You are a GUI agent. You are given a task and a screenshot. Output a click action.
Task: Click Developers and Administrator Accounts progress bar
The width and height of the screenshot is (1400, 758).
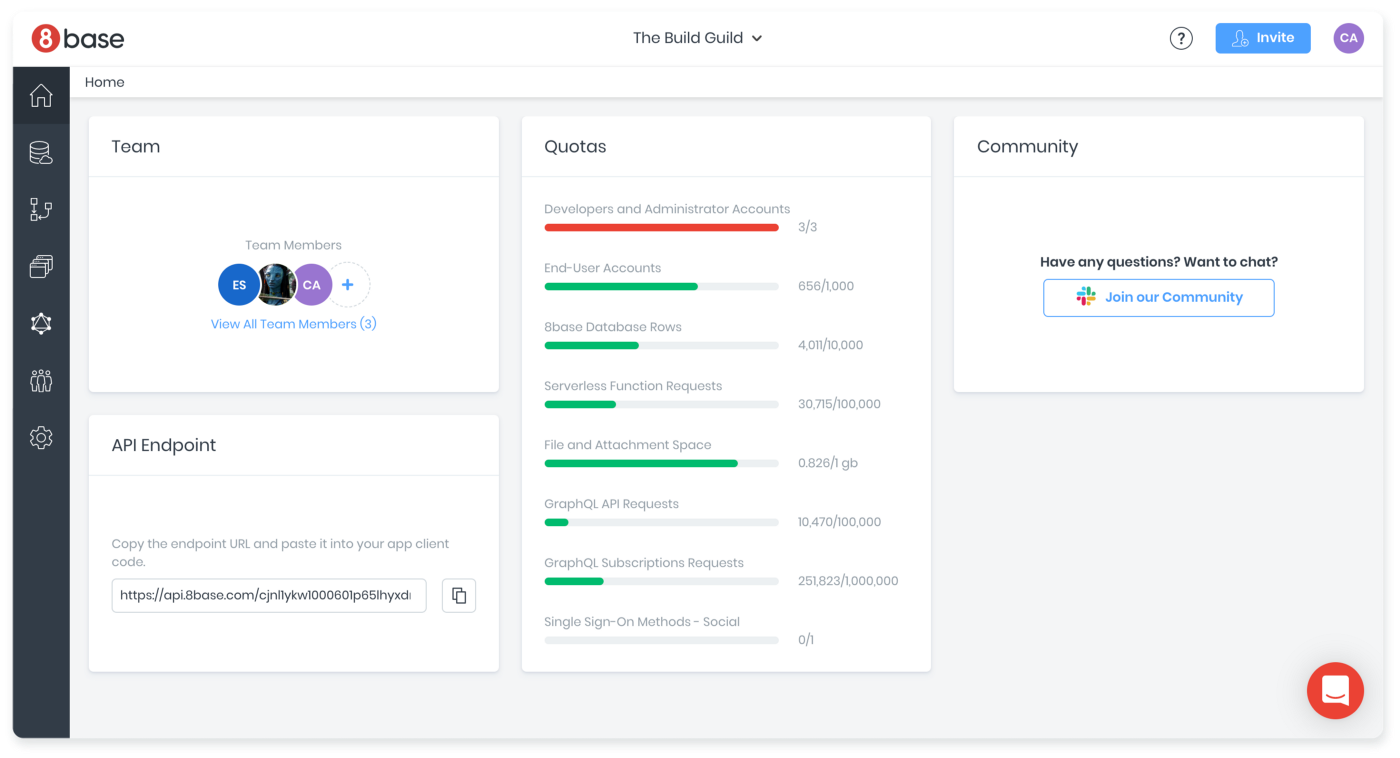pyautogui.click(x=661, y=228)
